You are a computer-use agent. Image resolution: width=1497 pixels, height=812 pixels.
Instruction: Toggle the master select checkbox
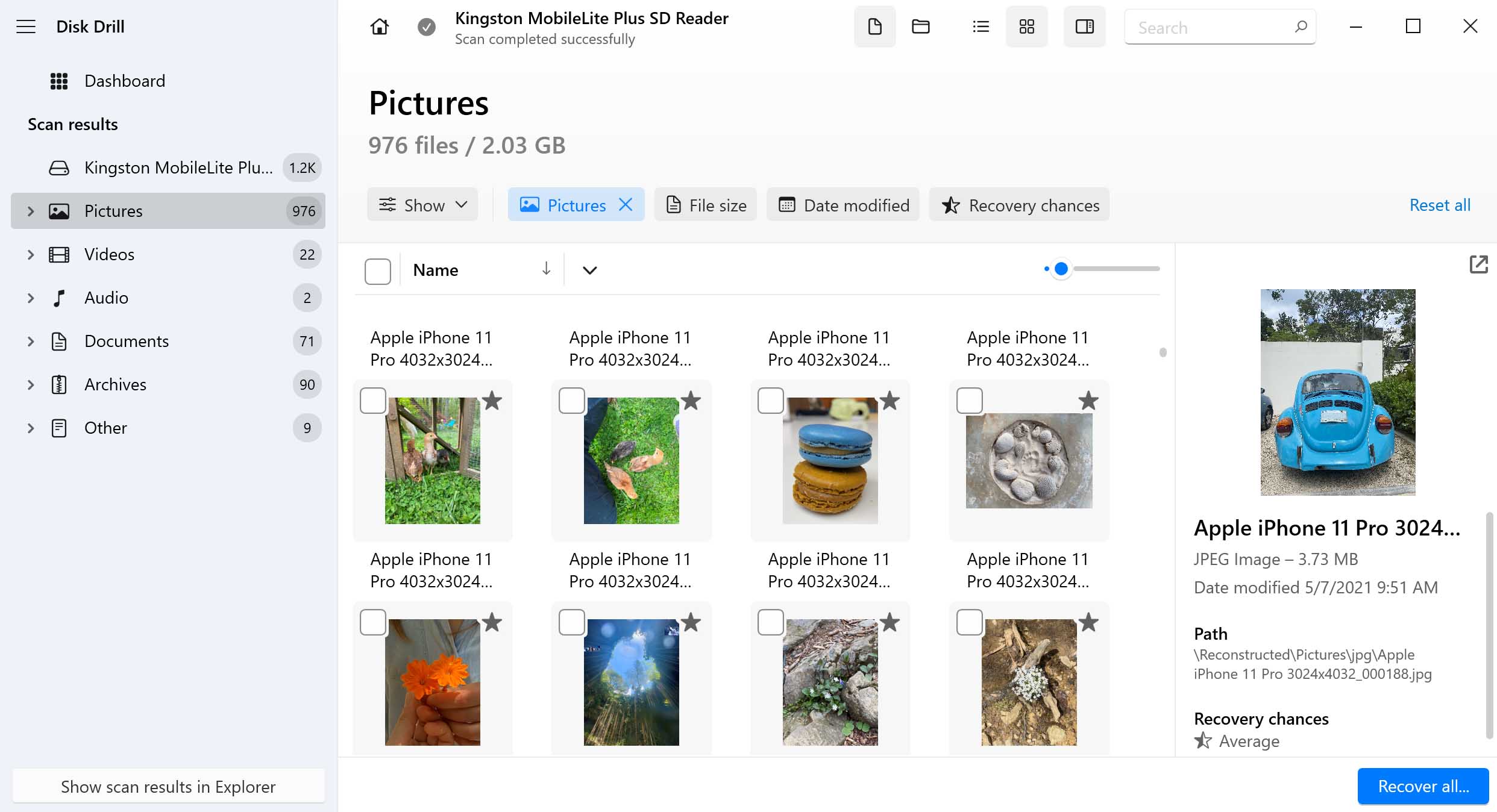pyautogui.click(x=378, y=270)
